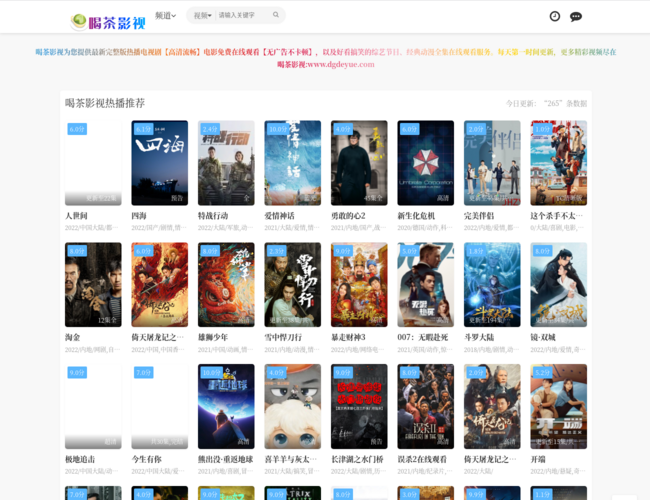Click the 人世间 title link
This screenshot has width=650, height=500.
point(76,216)
